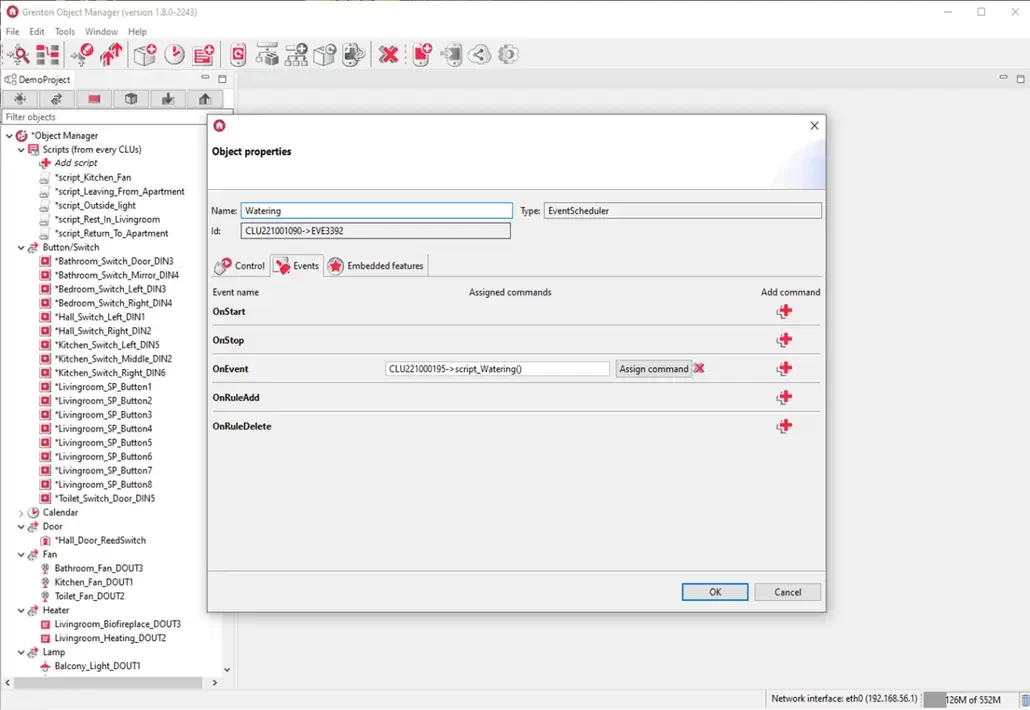Open the Embedded features tab
This screenshot has width=1030, height=710.
click(x=376, y=266)
